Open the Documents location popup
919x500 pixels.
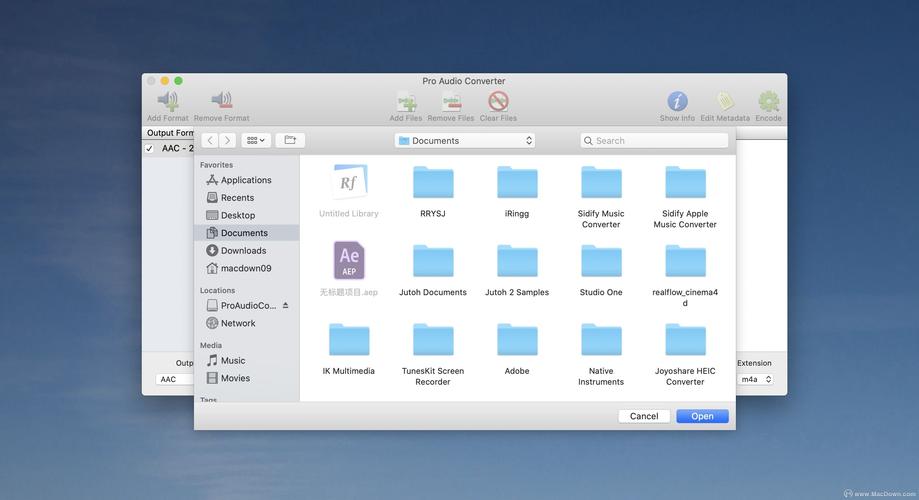465,141
